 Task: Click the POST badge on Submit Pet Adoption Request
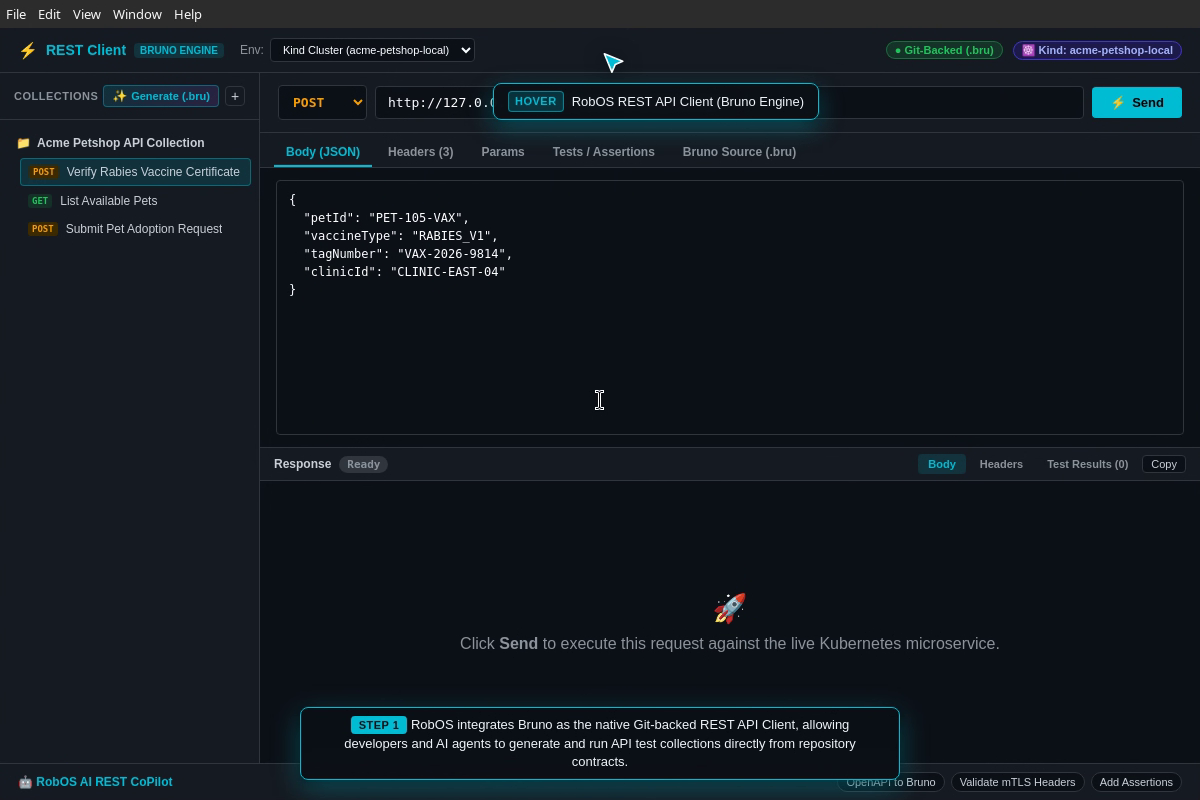[43, 229]
